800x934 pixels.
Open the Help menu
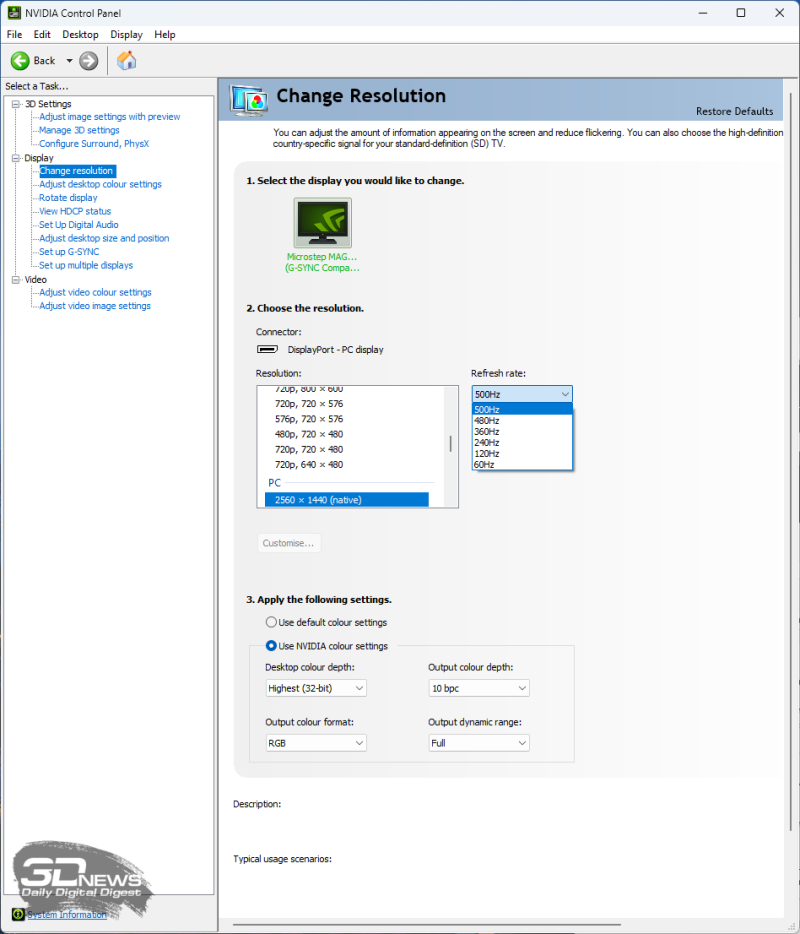(164, 34)
